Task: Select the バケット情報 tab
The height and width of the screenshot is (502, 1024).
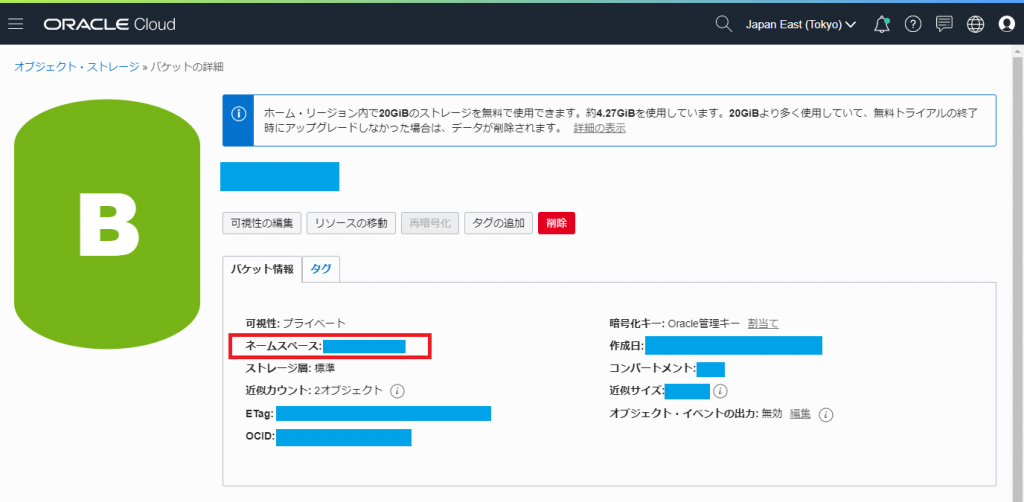Action: (263, 269)
